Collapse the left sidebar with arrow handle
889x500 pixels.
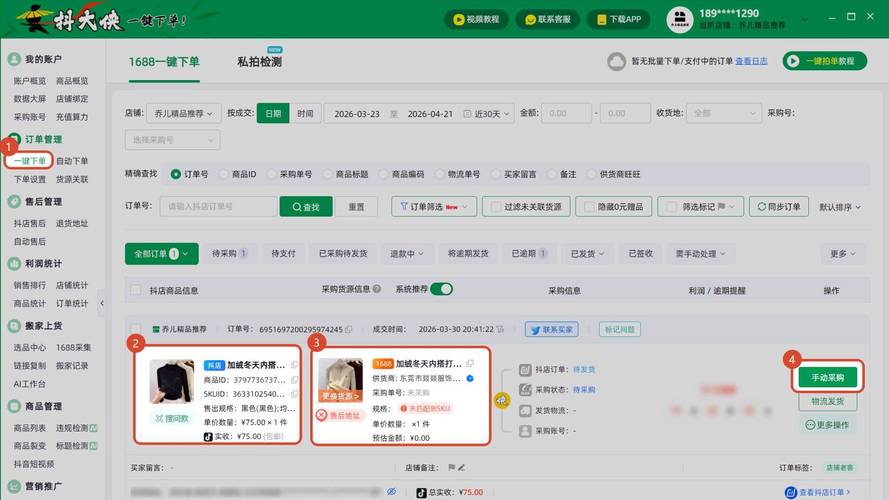click(x=101, y=302)
